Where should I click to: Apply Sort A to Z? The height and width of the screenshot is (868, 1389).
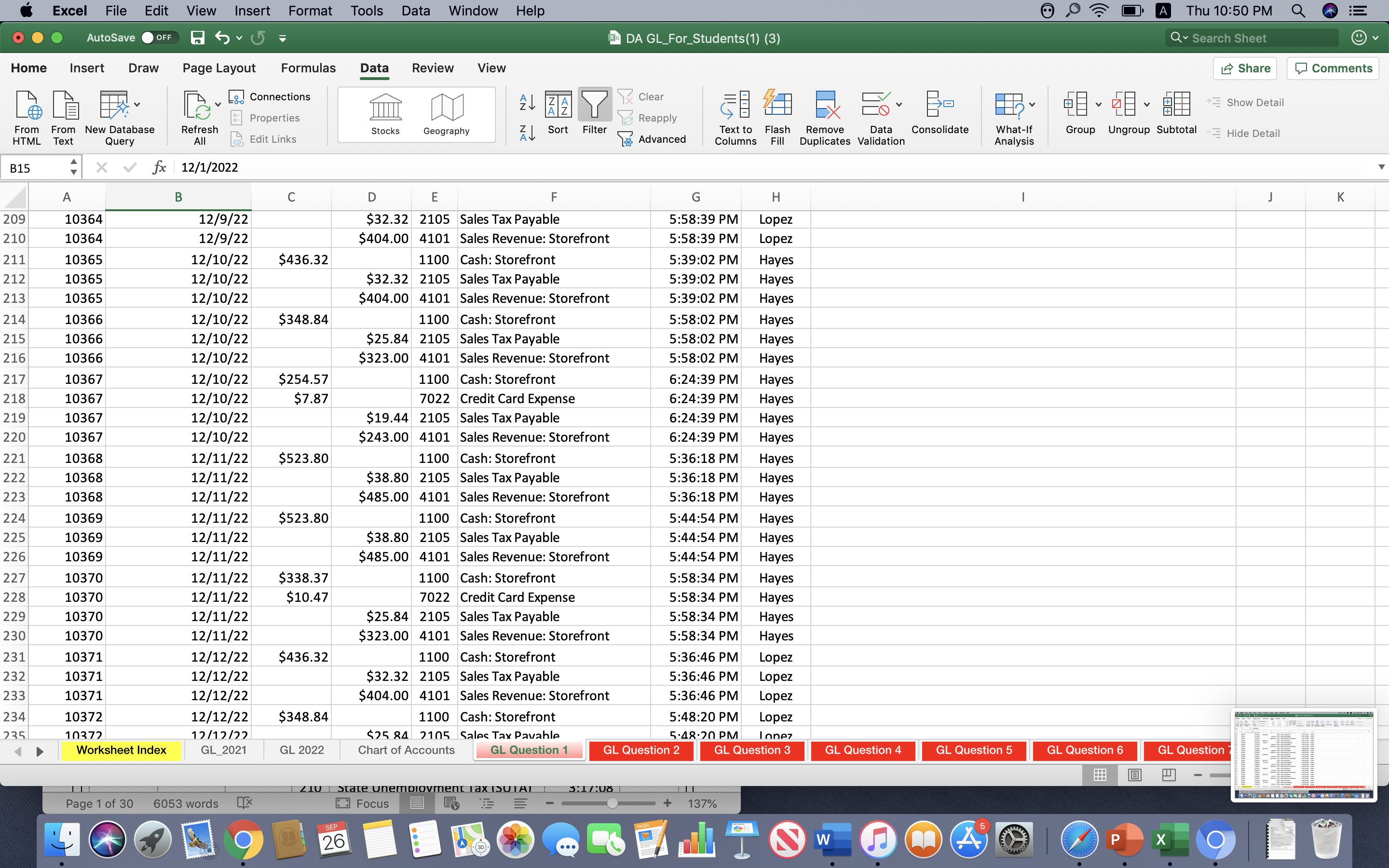point(526,103)
